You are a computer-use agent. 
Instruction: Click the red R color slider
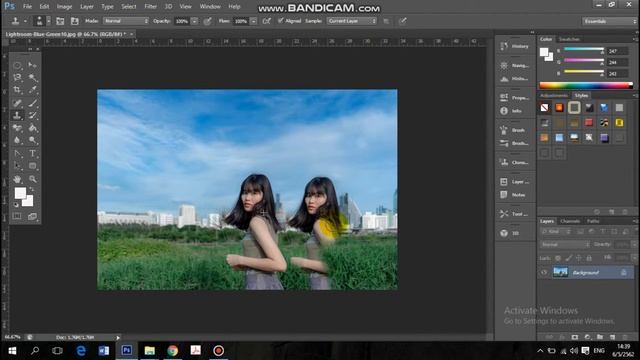(584, 49)
